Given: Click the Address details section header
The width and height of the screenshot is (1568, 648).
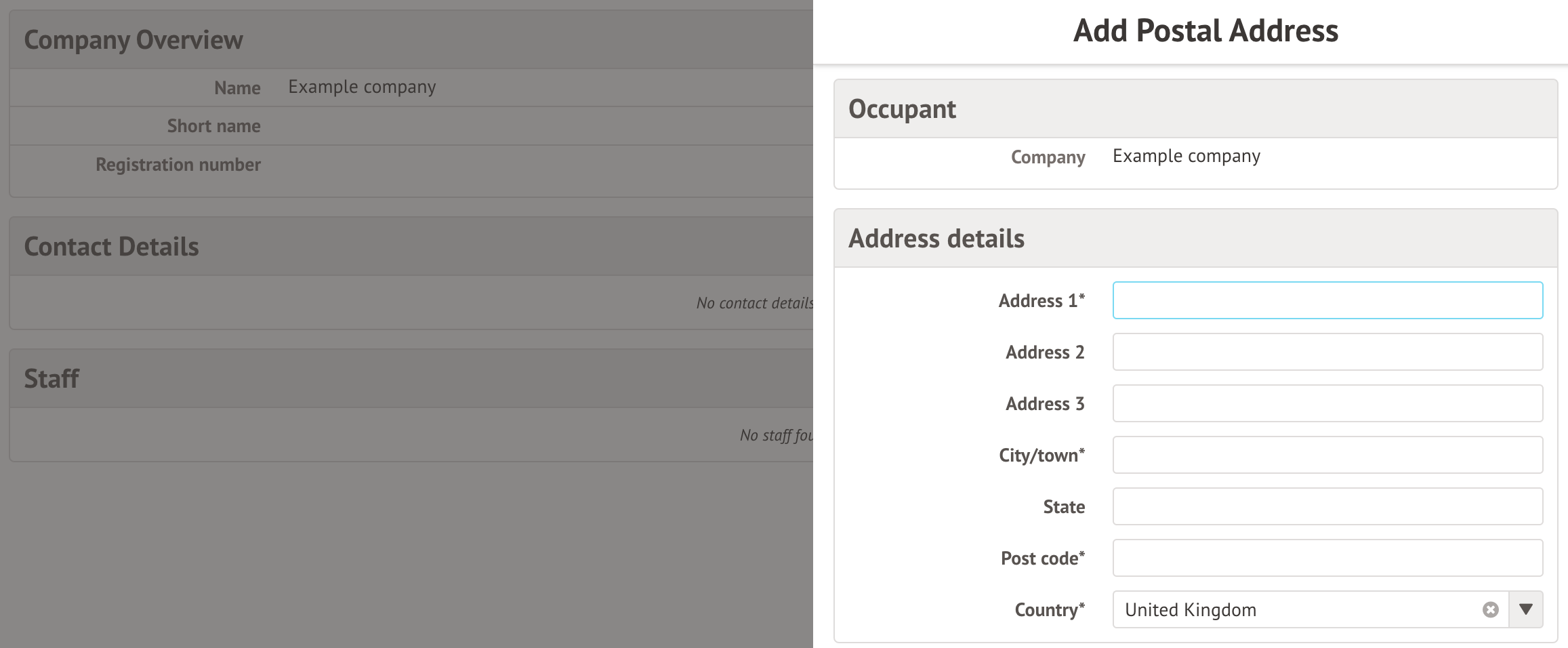Looking at the screenshot, I should tap(936, 239).
